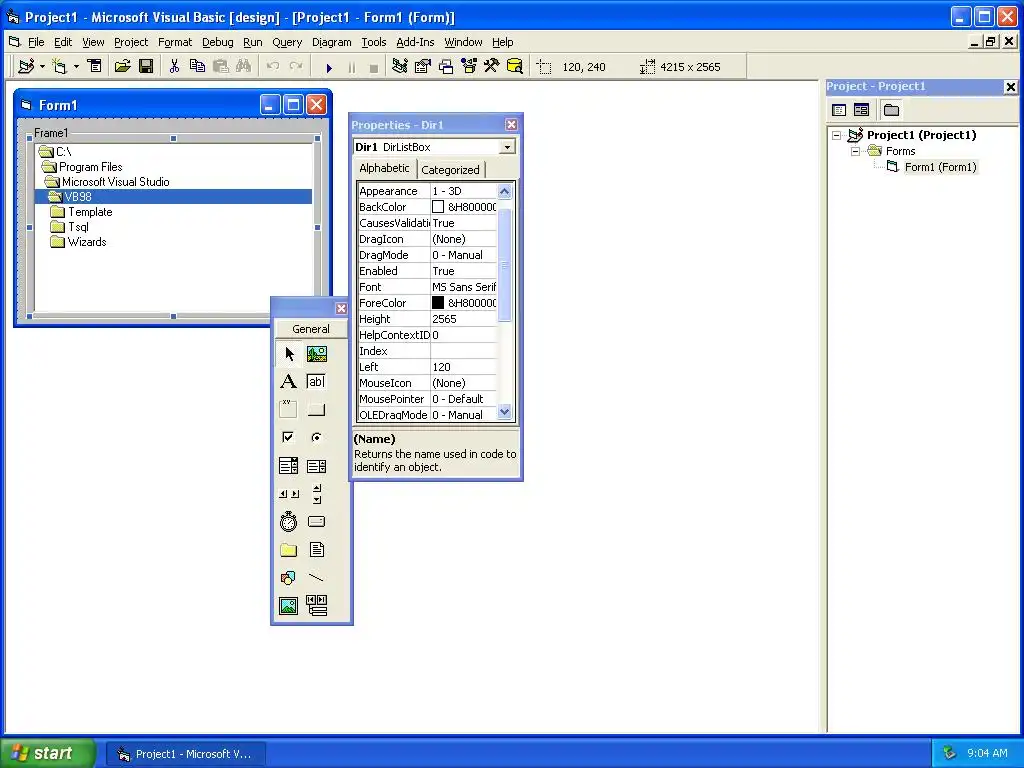Viewport: 1024px width, 768px height.
Task: Show the Toolbox via toolbar icon
Action: [x=492, y=67]
